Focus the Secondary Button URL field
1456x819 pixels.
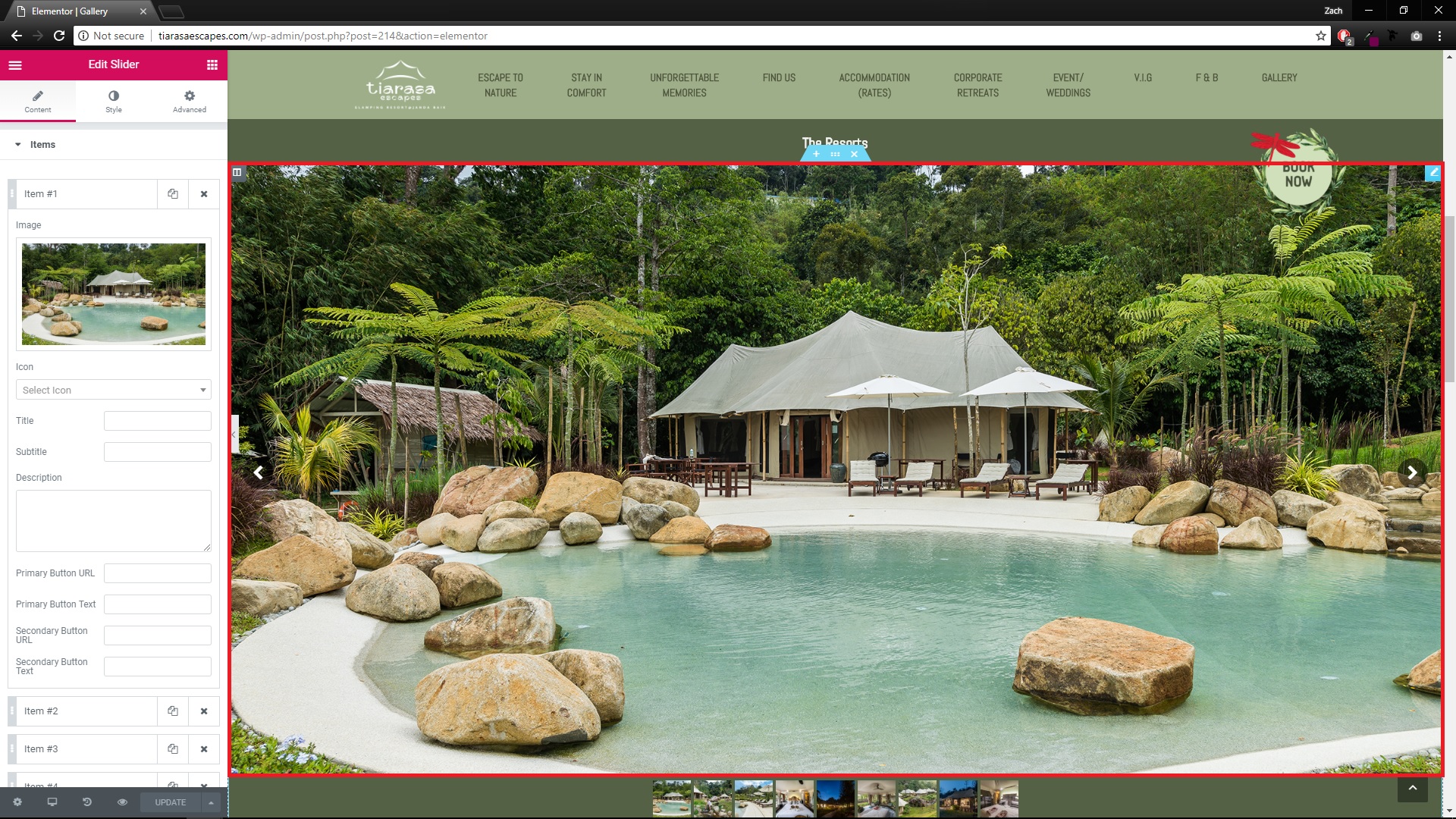158,635
